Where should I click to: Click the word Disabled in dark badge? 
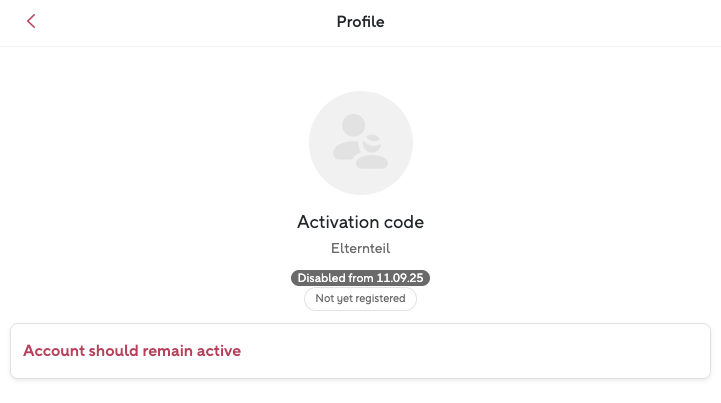click(x=321, y=278)
